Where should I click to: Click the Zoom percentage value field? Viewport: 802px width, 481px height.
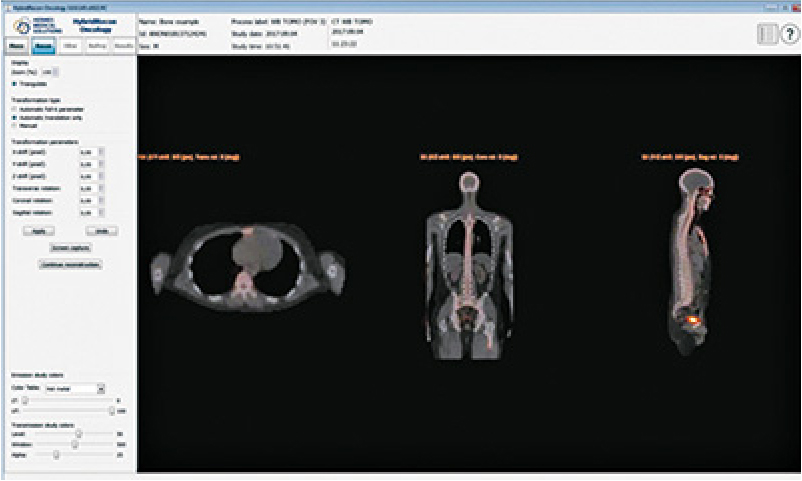coord(47,72)
